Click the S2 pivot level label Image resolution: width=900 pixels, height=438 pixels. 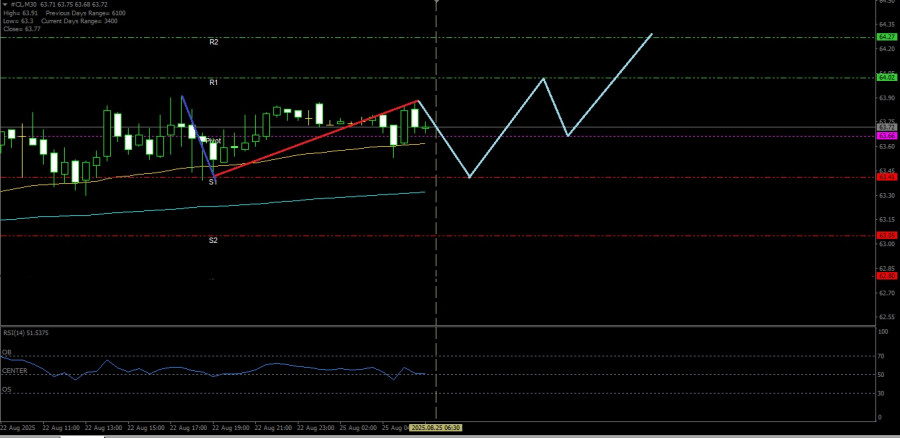[213, 240]
